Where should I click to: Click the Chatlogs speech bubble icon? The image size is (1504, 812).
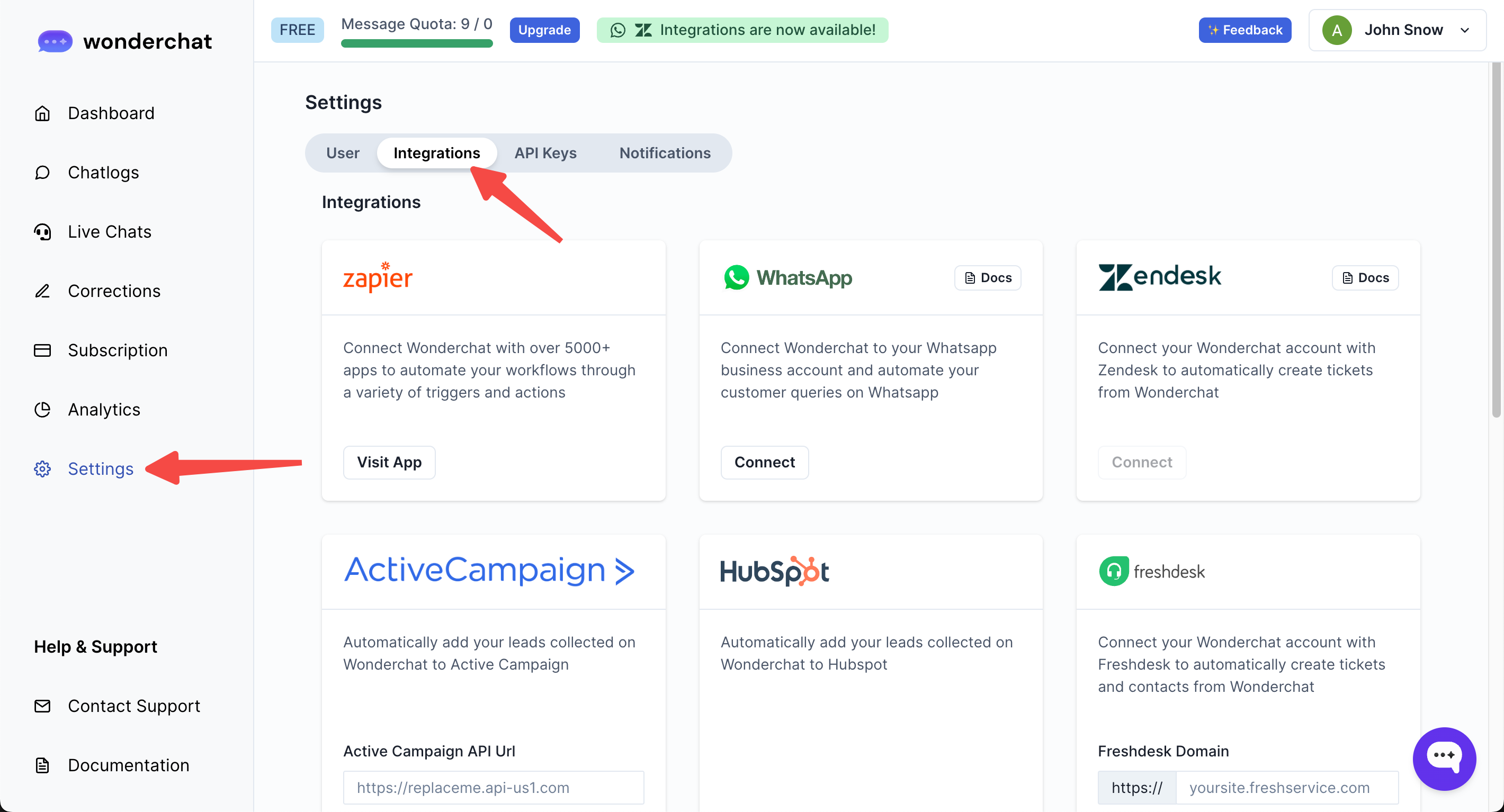tap(42, 173)
